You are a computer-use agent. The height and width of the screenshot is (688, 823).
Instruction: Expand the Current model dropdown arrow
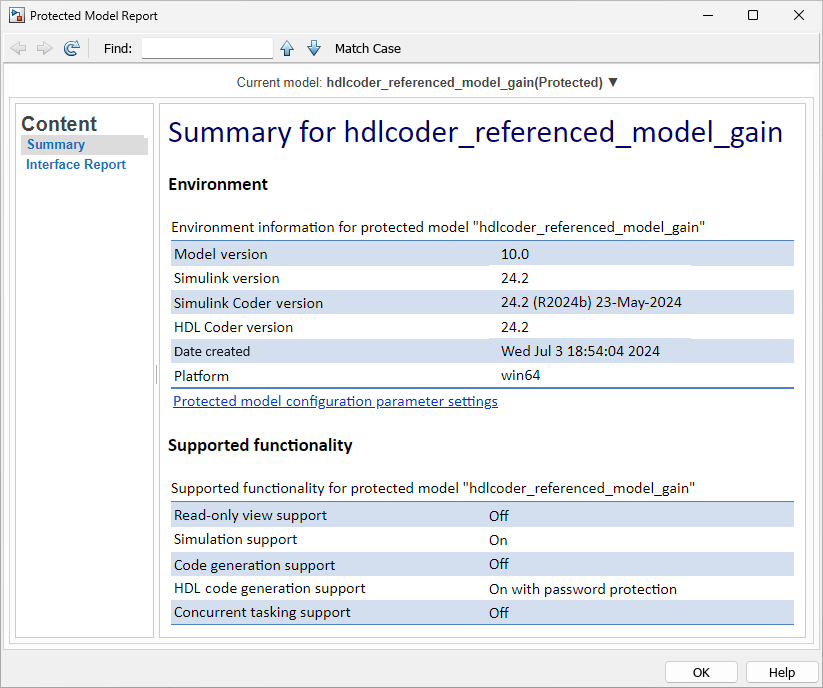[x=613, y=82]
